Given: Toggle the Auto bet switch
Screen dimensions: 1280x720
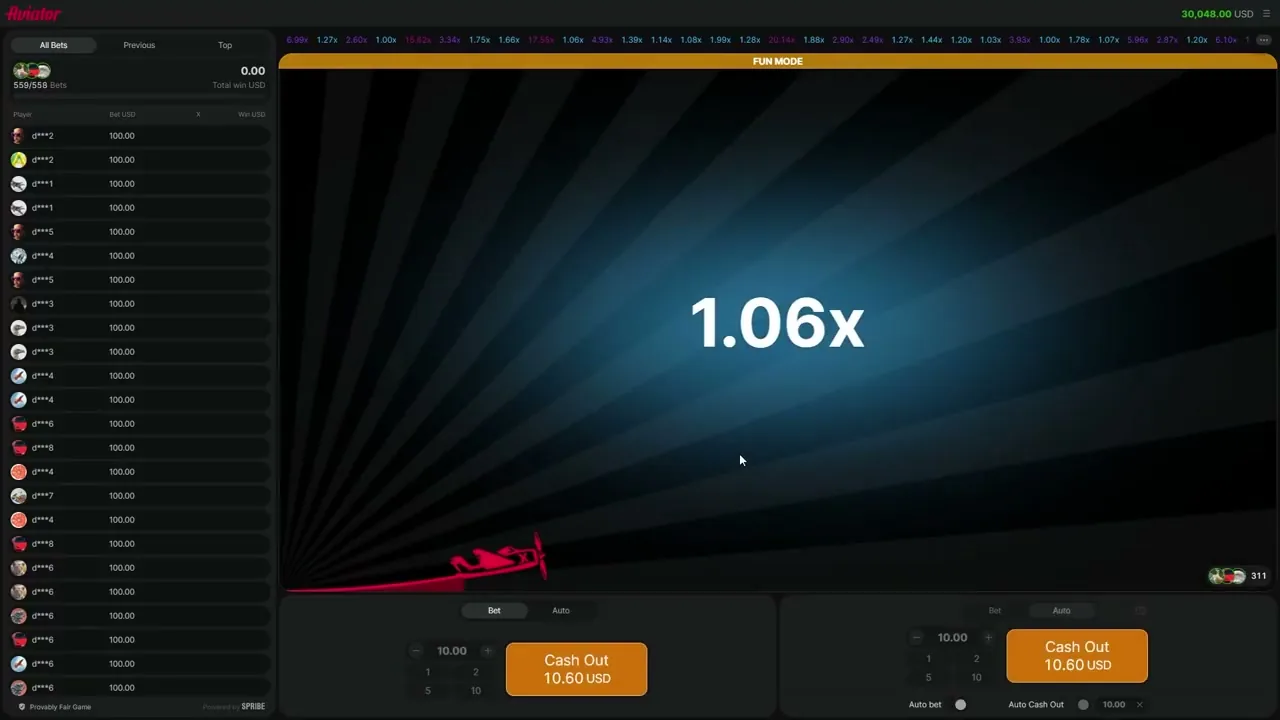Looking at the screenshot, I should [959, 705].
